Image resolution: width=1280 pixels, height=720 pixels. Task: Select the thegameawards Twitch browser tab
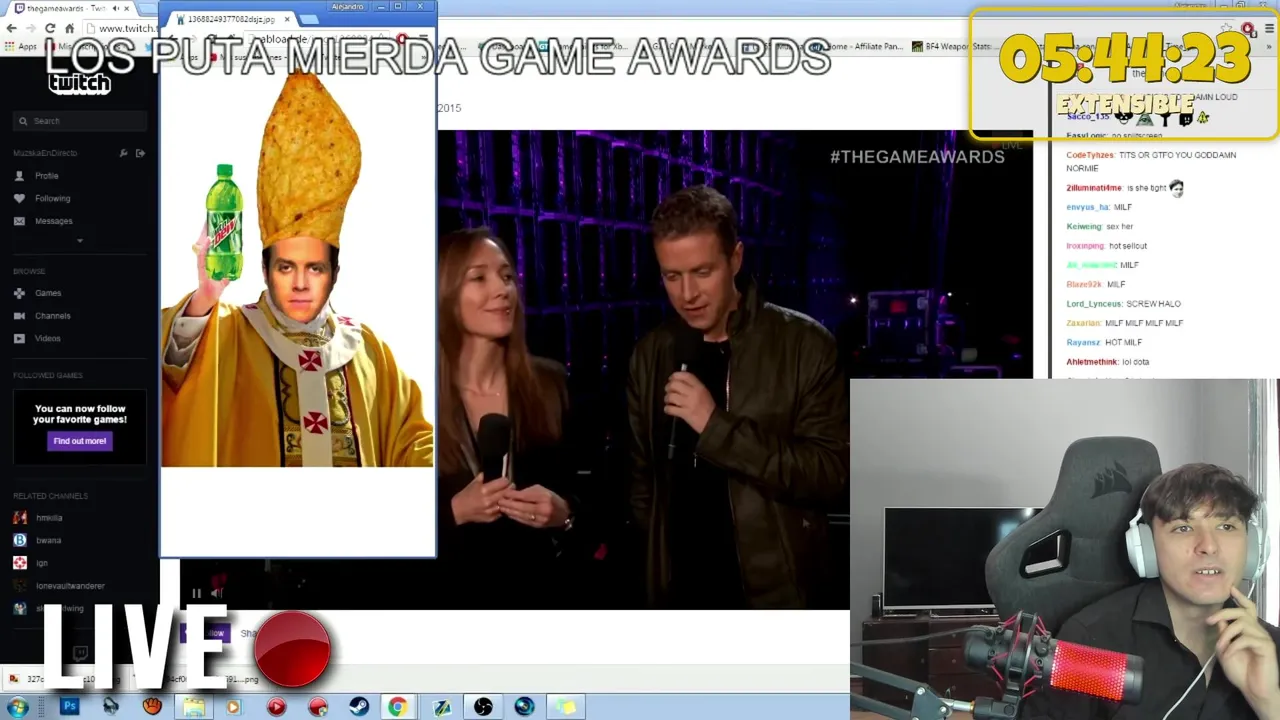coord(68,8)
